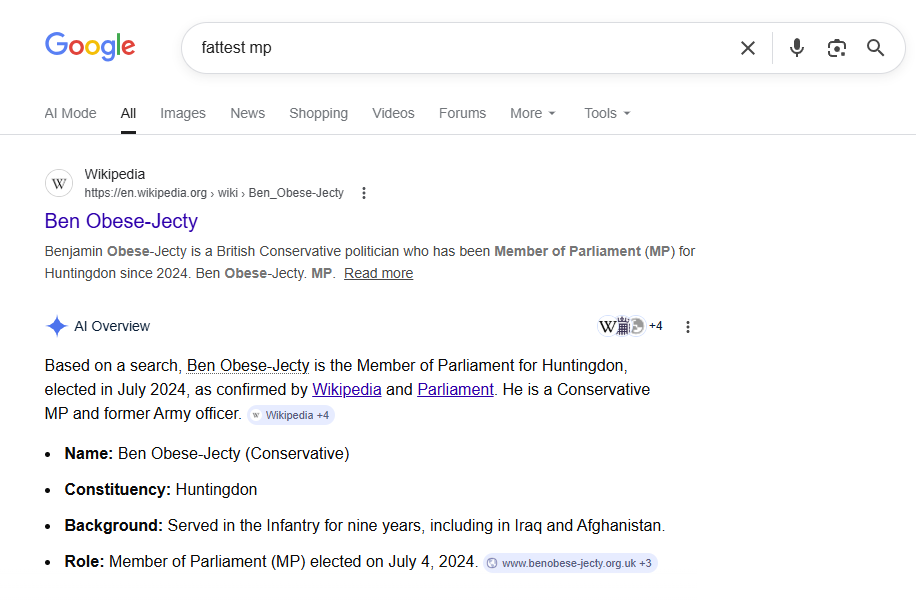Open search by image camera icon

pos(837,48)
